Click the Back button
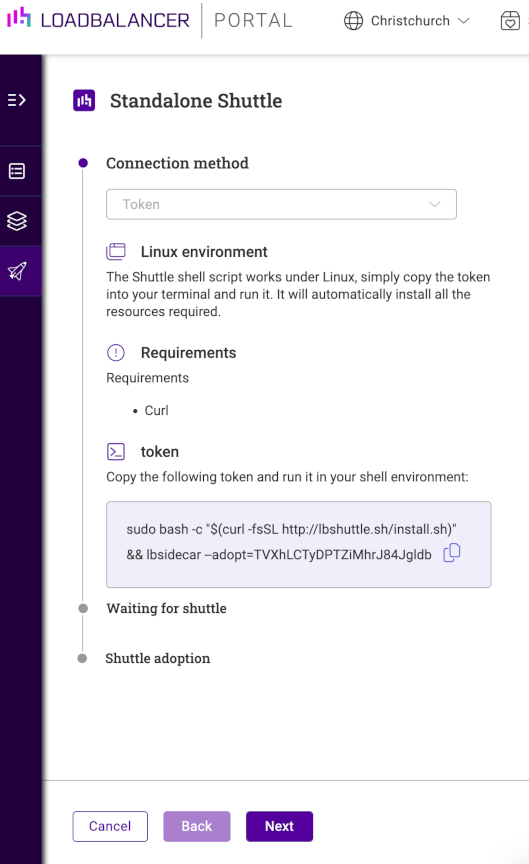This screenshot has height=864, width=529. click(197, 826)
